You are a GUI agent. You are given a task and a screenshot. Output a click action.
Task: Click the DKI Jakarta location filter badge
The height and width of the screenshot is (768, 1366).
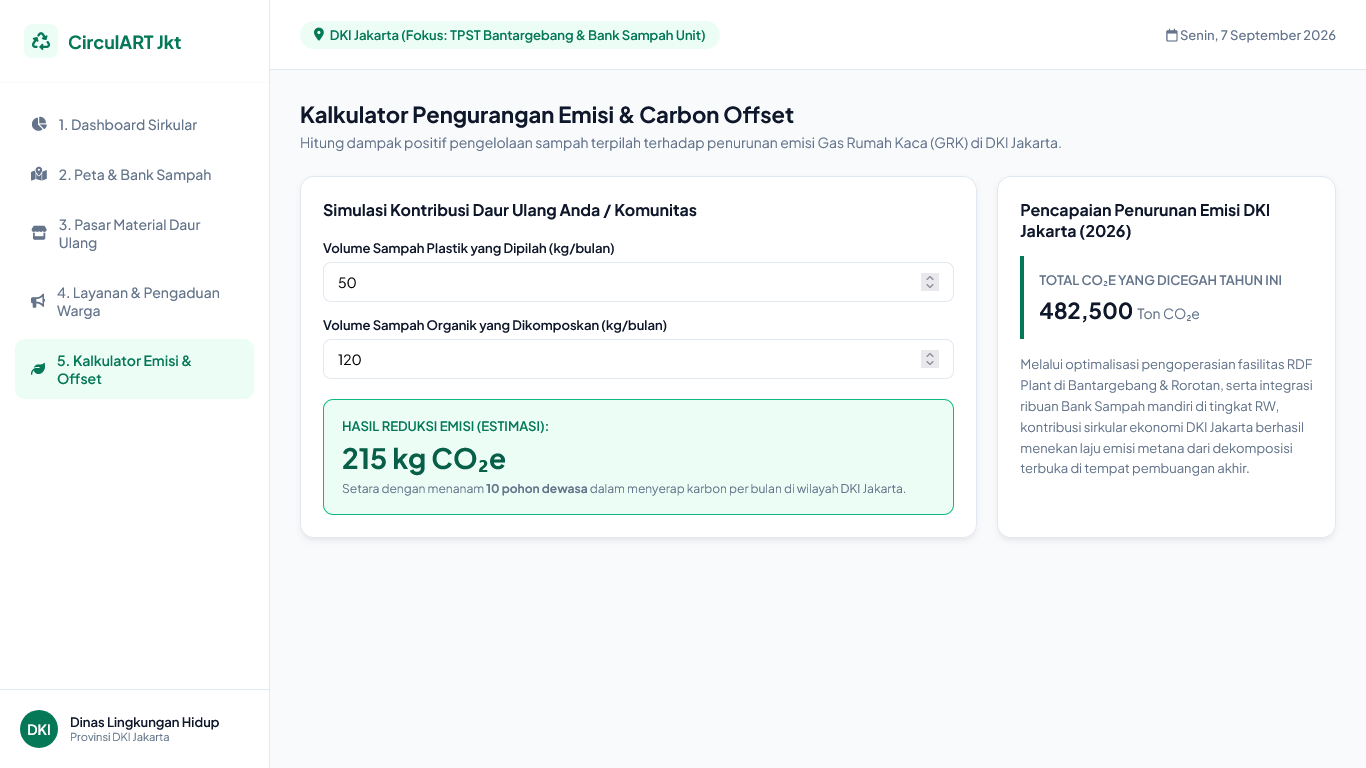510,35
